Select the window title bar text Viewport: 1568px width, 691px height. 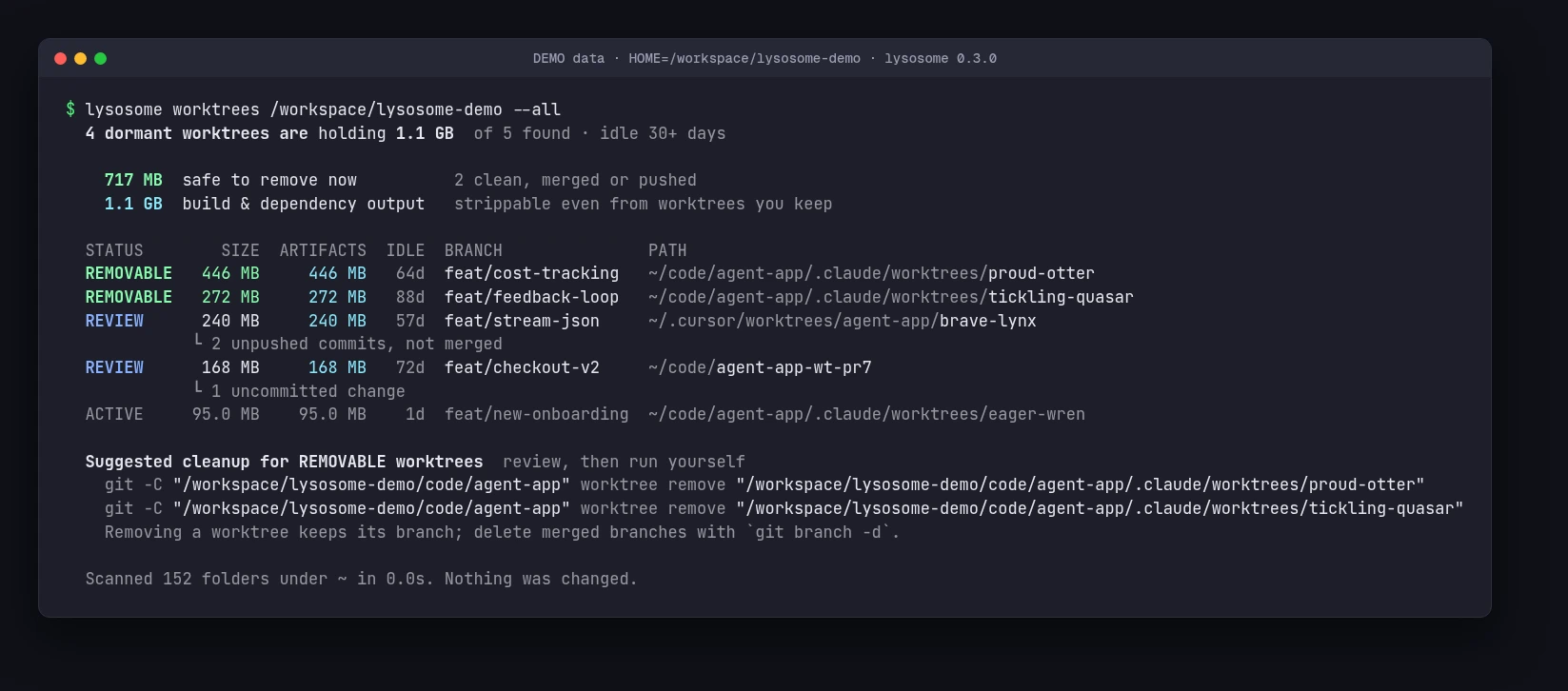pos(764,59)
